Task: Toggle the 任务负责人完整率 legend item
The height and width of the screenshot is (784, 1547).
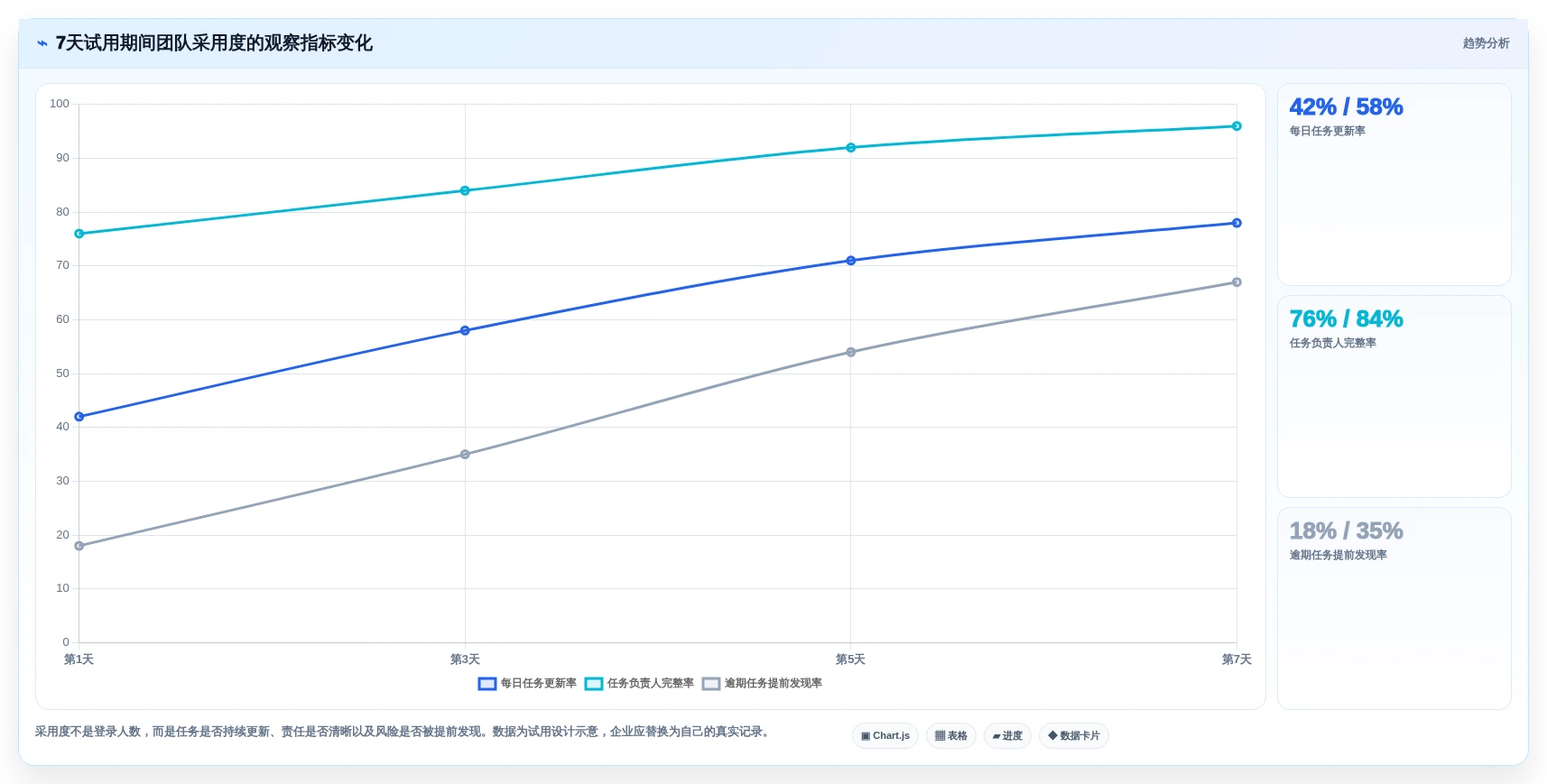Action: tap(639, 684)
